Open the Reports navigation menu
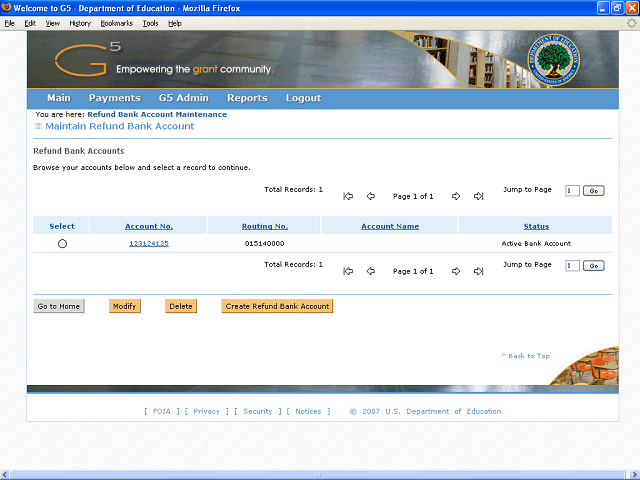640x480 pixels. point(247,98)
